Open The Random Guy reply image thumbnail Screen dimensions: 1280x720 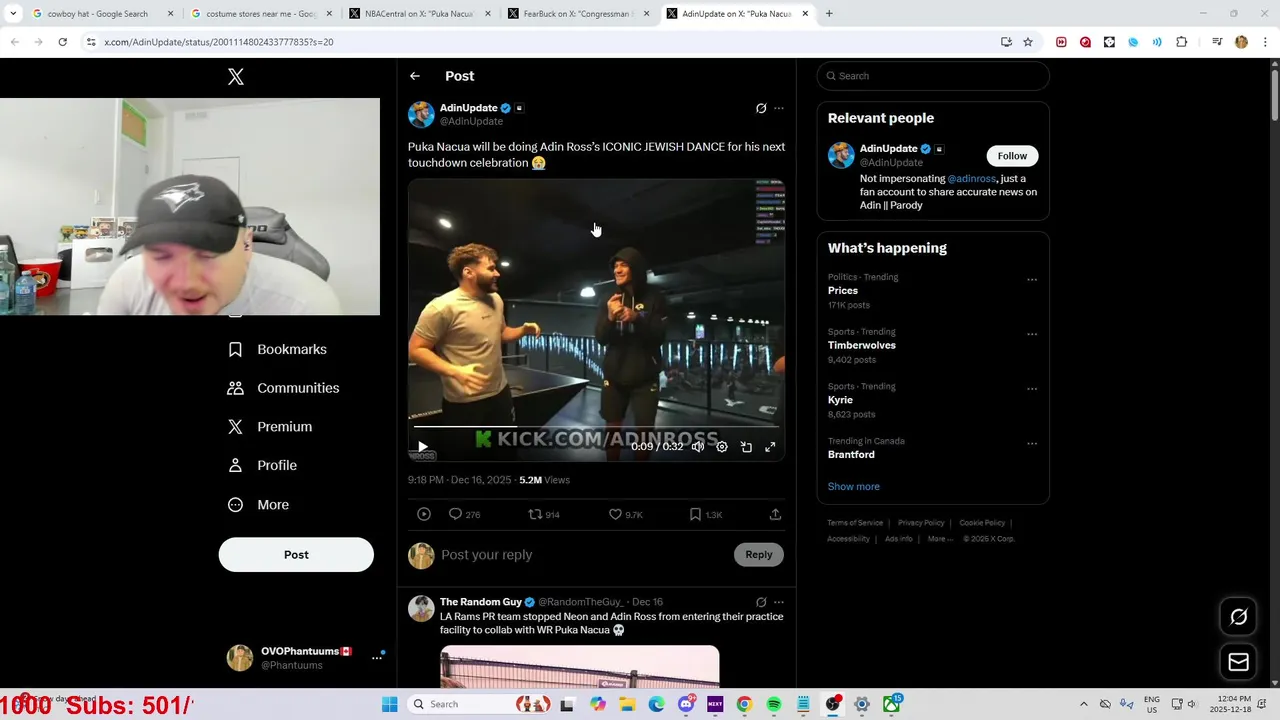click(580, 667)
